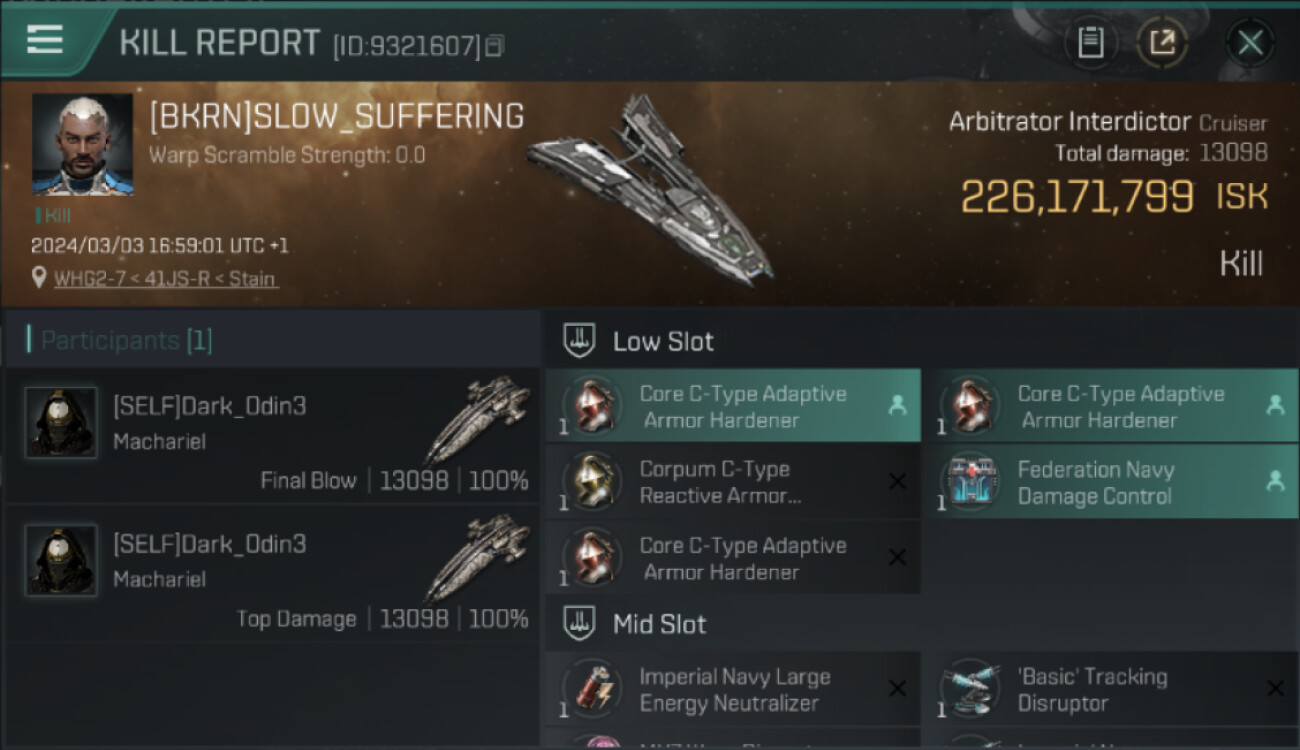Click X beside 'Basic' Tracking Disruptor
This screenshot has width=1300, height=750.
click(1275, 688)
